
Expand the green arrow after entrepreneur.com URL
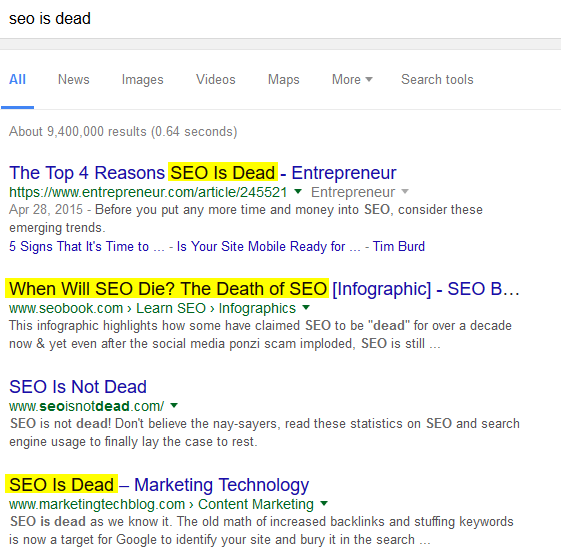click(298, 191)
